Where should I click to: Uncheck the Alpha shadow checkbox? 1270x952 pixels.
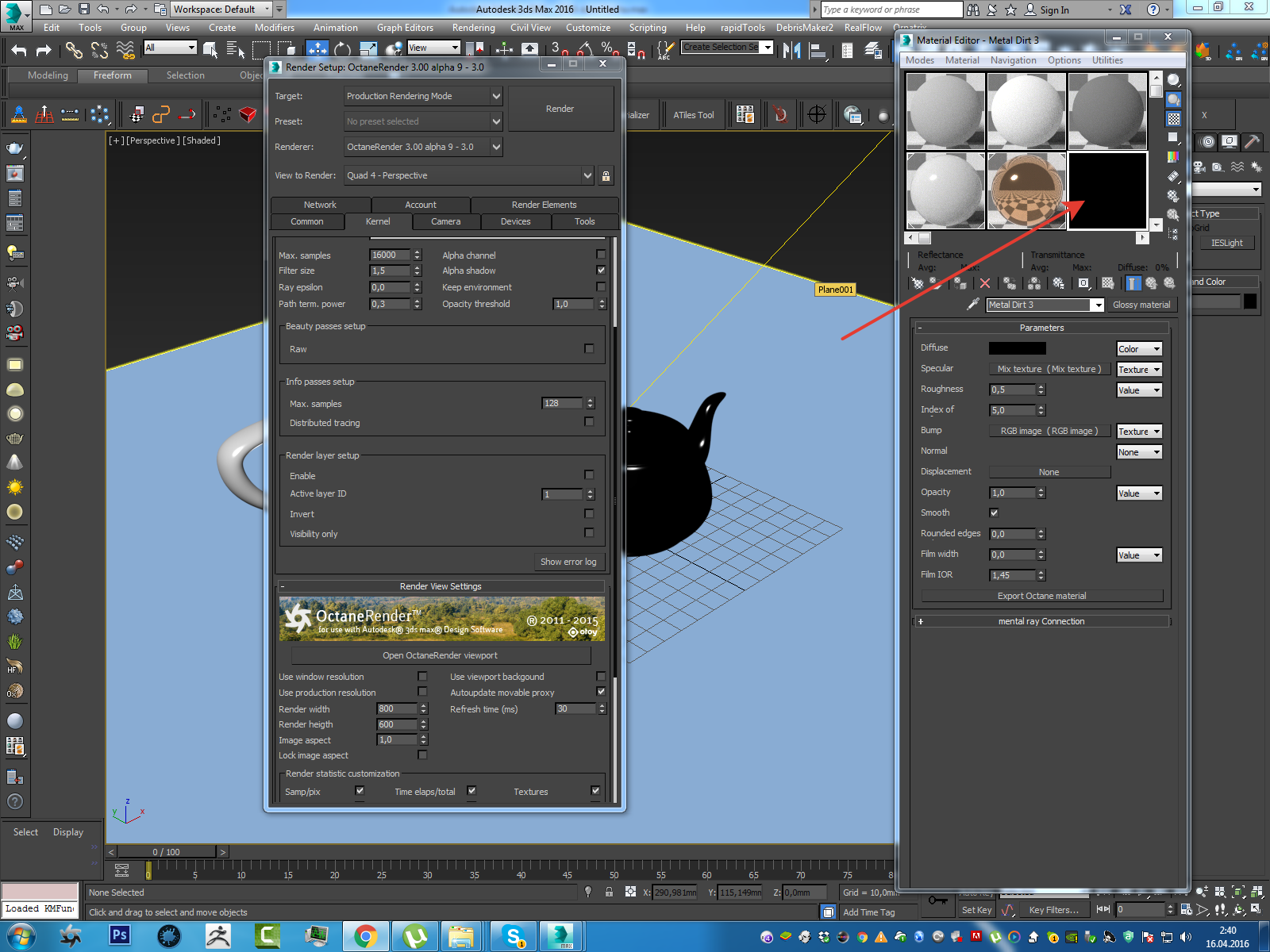pos(601,270)
